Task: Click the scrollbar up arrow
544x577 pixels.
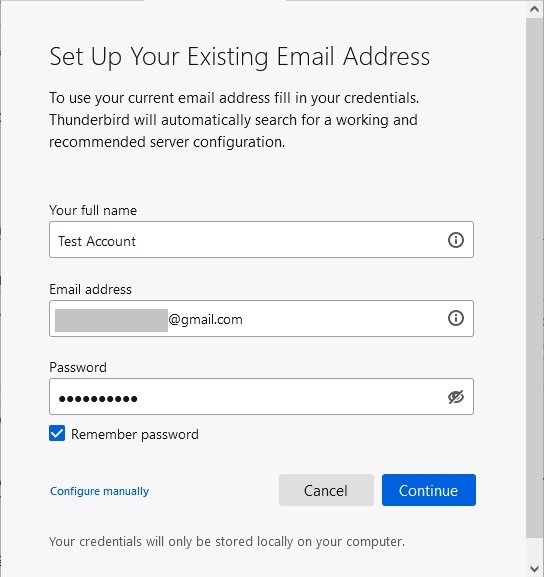Action: 534,9
